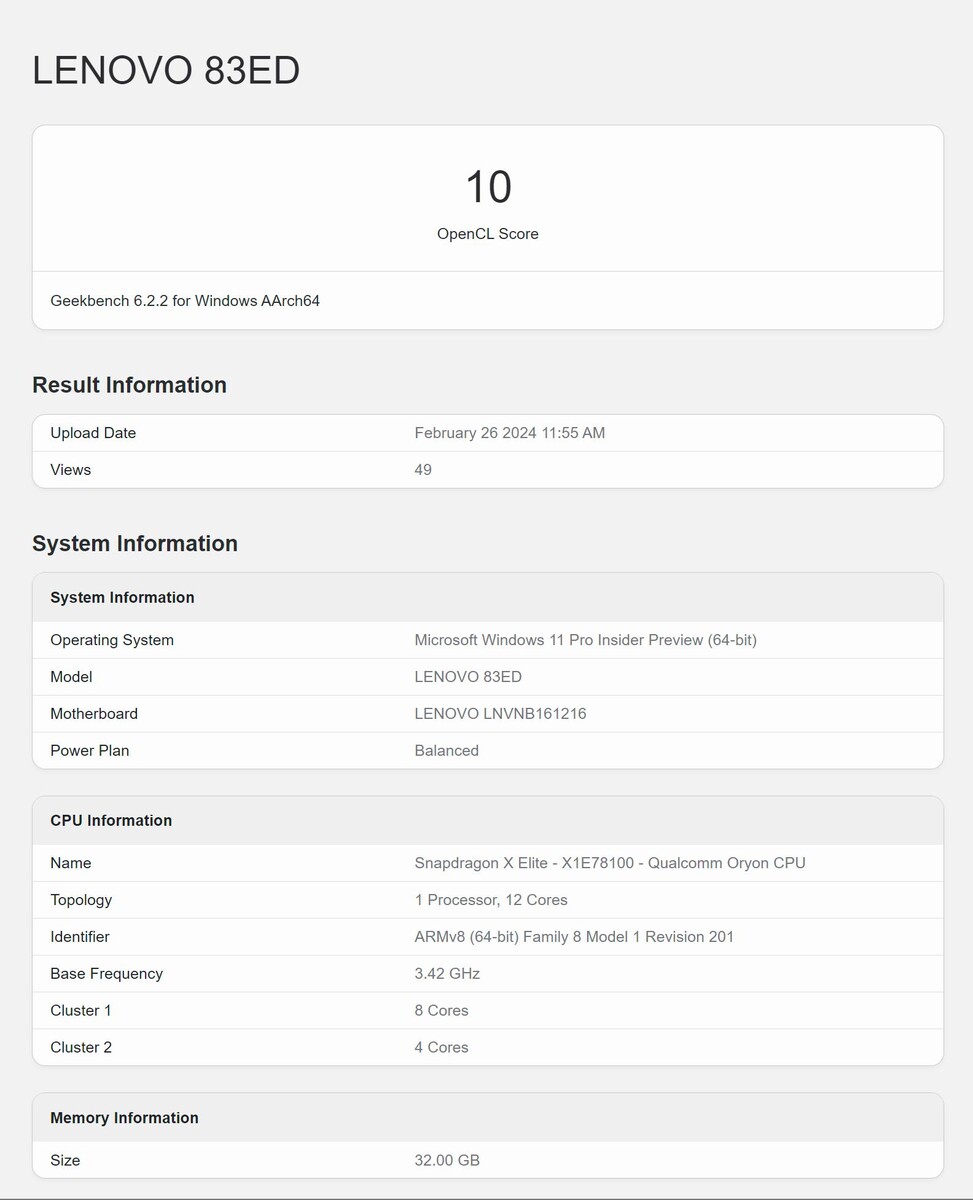This screenshot has height=1200, width=973.
Task: Select Microsoft Windows 11 Pro Insider Preview value
Action: click(585, 640)
